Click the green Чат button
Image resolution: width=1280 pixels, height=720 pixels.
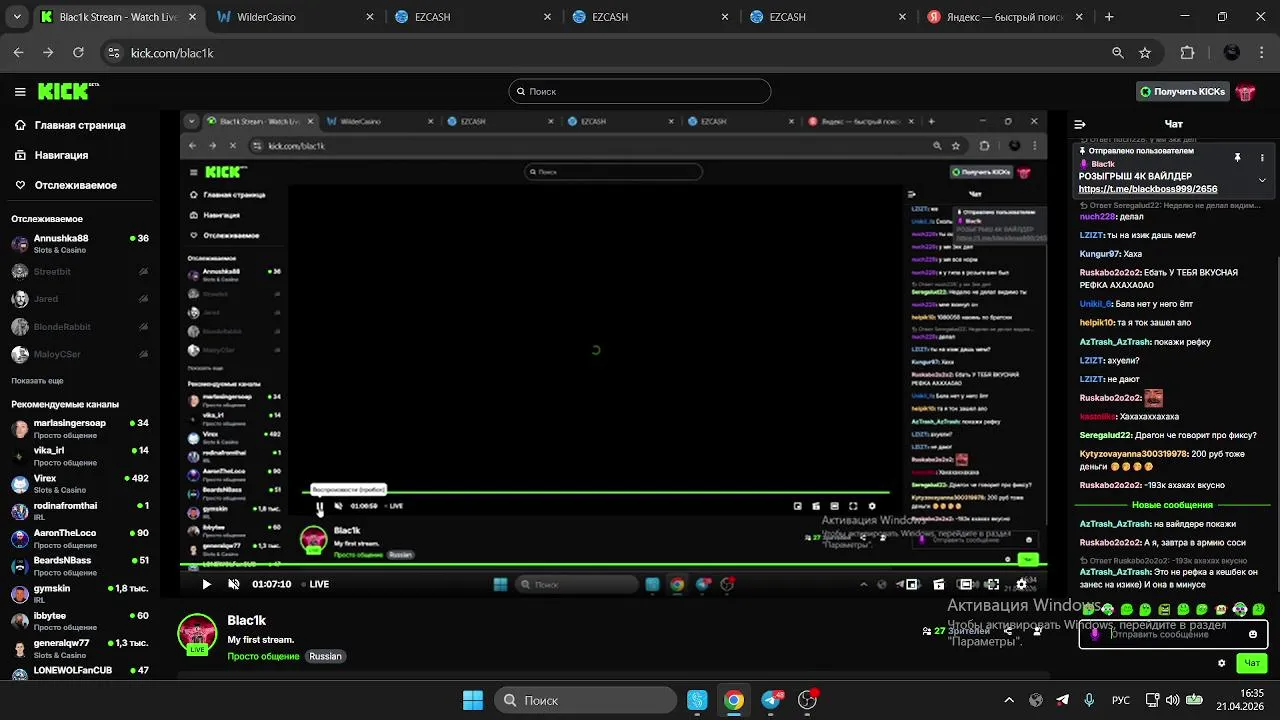pyautogui.click(x=1251, y=663)
